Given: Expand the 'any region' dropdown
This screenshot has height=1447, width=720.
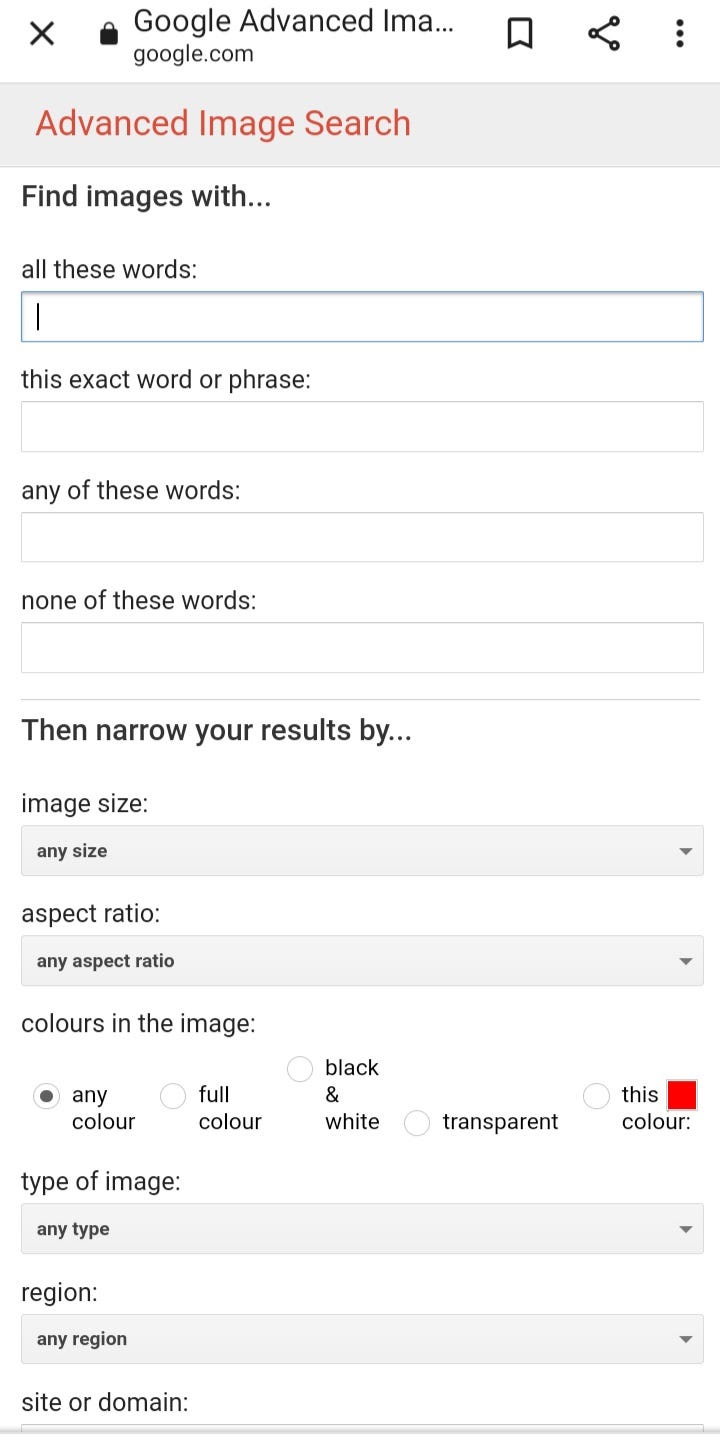Looking at the screenshot, I should (x=362, y=1339).
